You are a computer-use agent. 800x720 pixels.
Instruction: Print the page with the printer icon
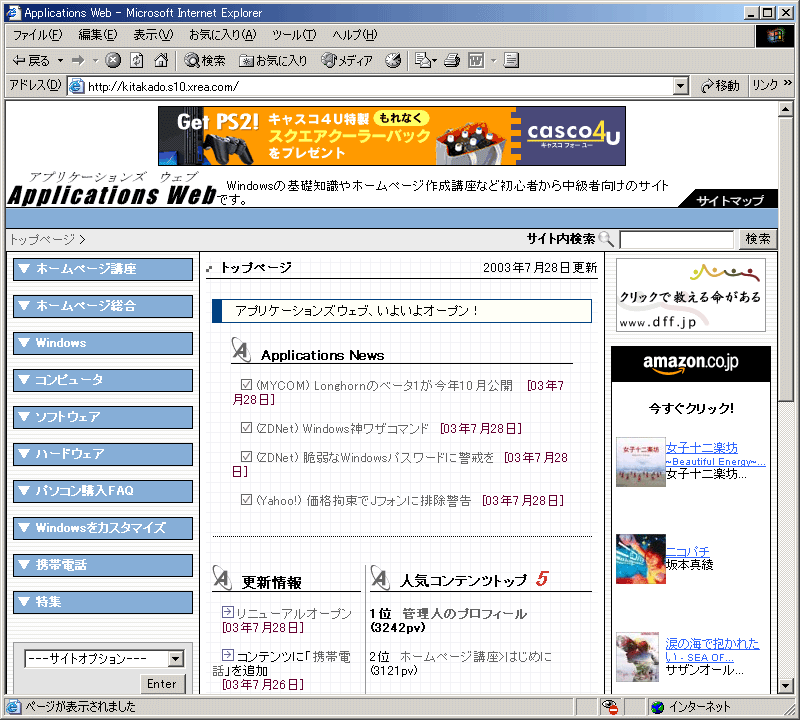[452, 60]
